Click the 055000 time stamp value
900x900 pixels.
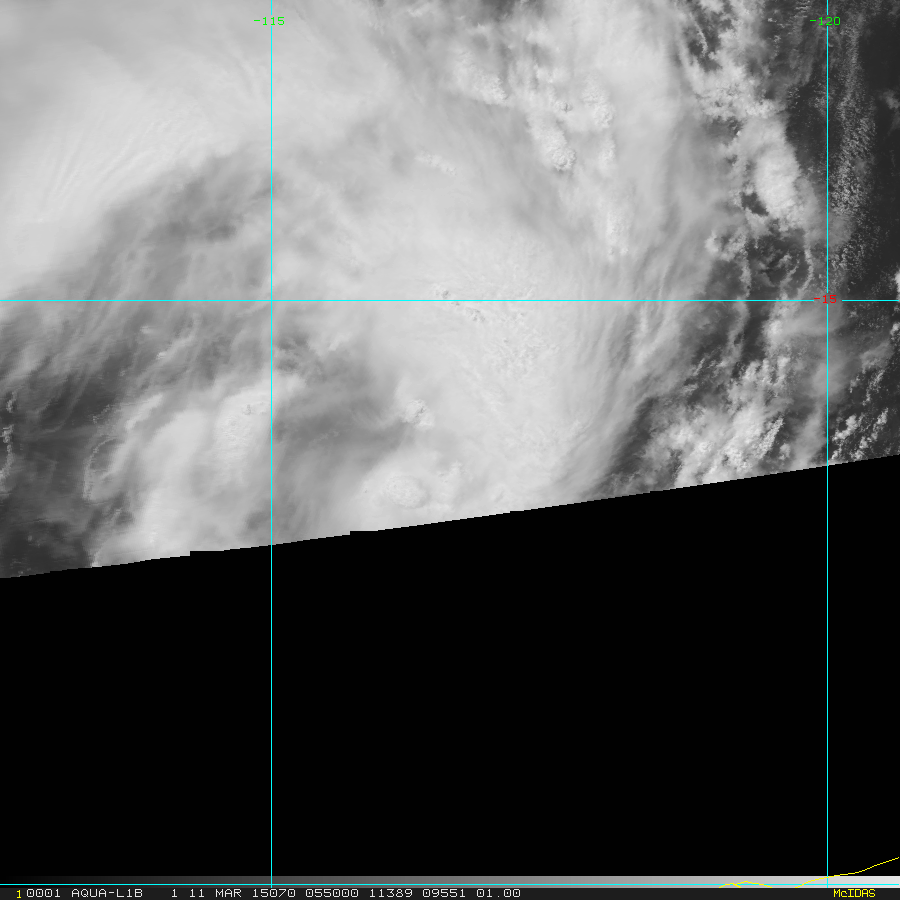tap(332, 893)
